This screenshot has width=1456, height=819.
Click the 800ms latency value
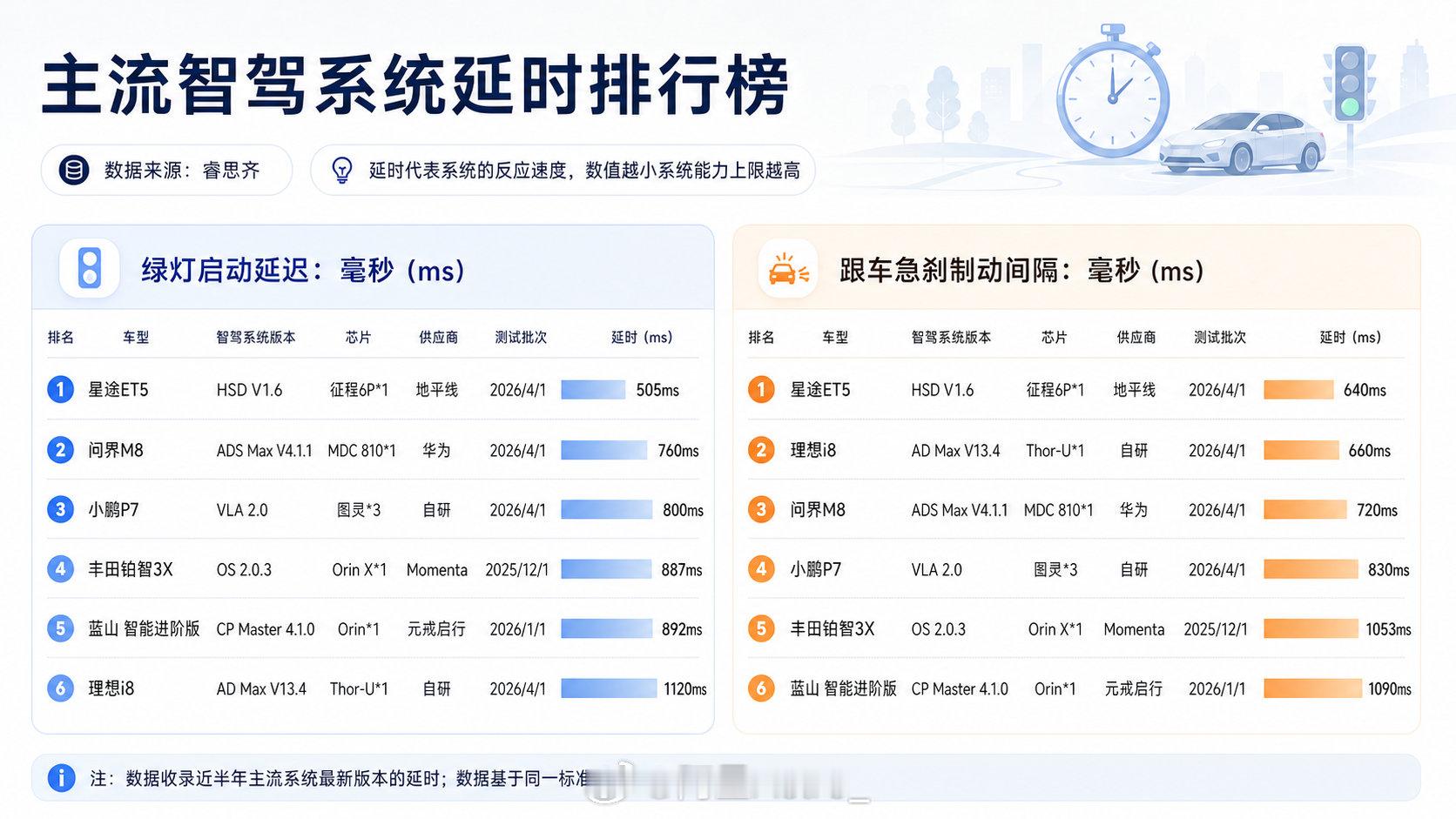point(683,510)
